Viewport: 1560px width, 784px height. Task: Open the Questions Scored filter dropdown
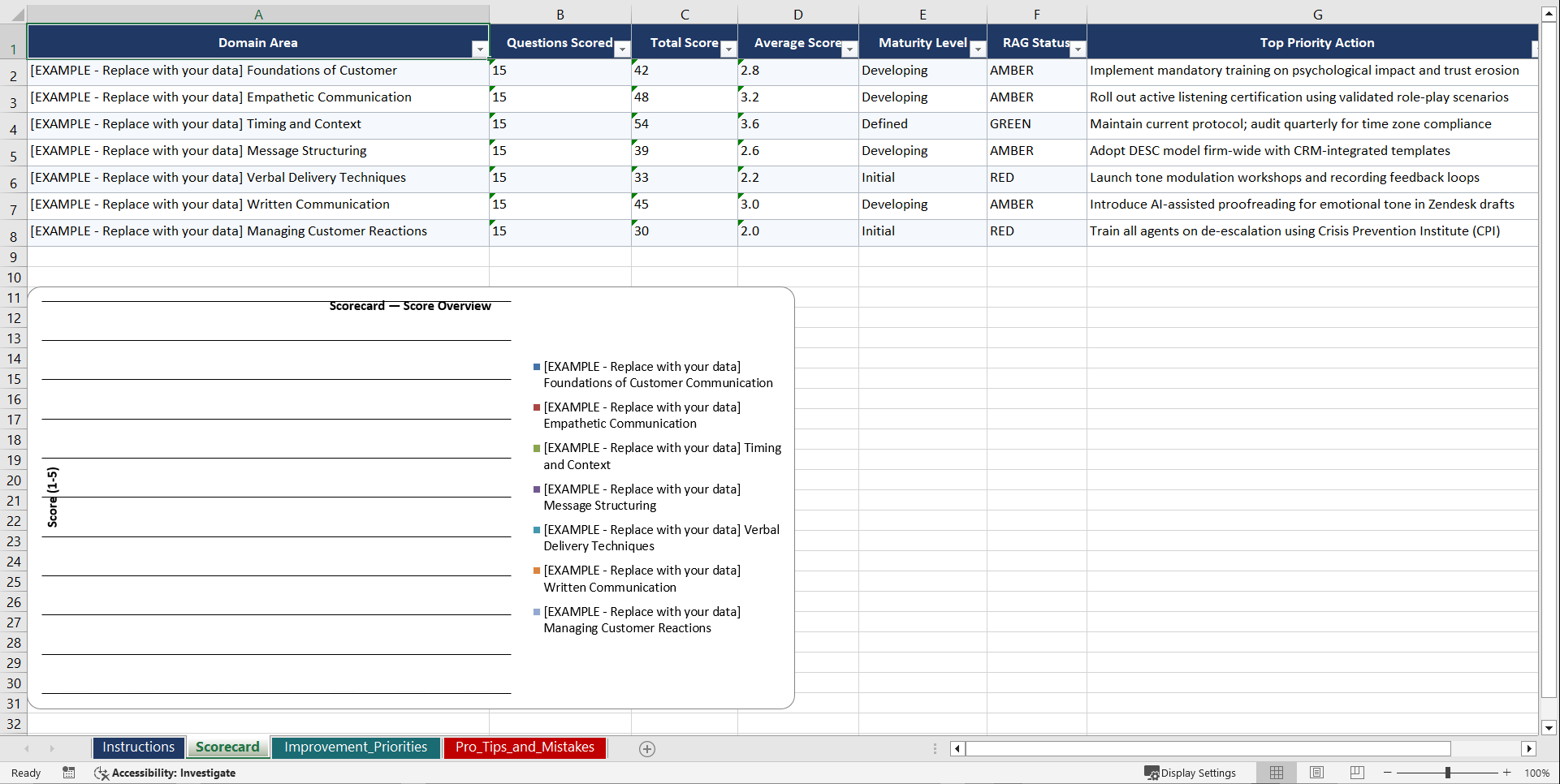pos(622,50)
